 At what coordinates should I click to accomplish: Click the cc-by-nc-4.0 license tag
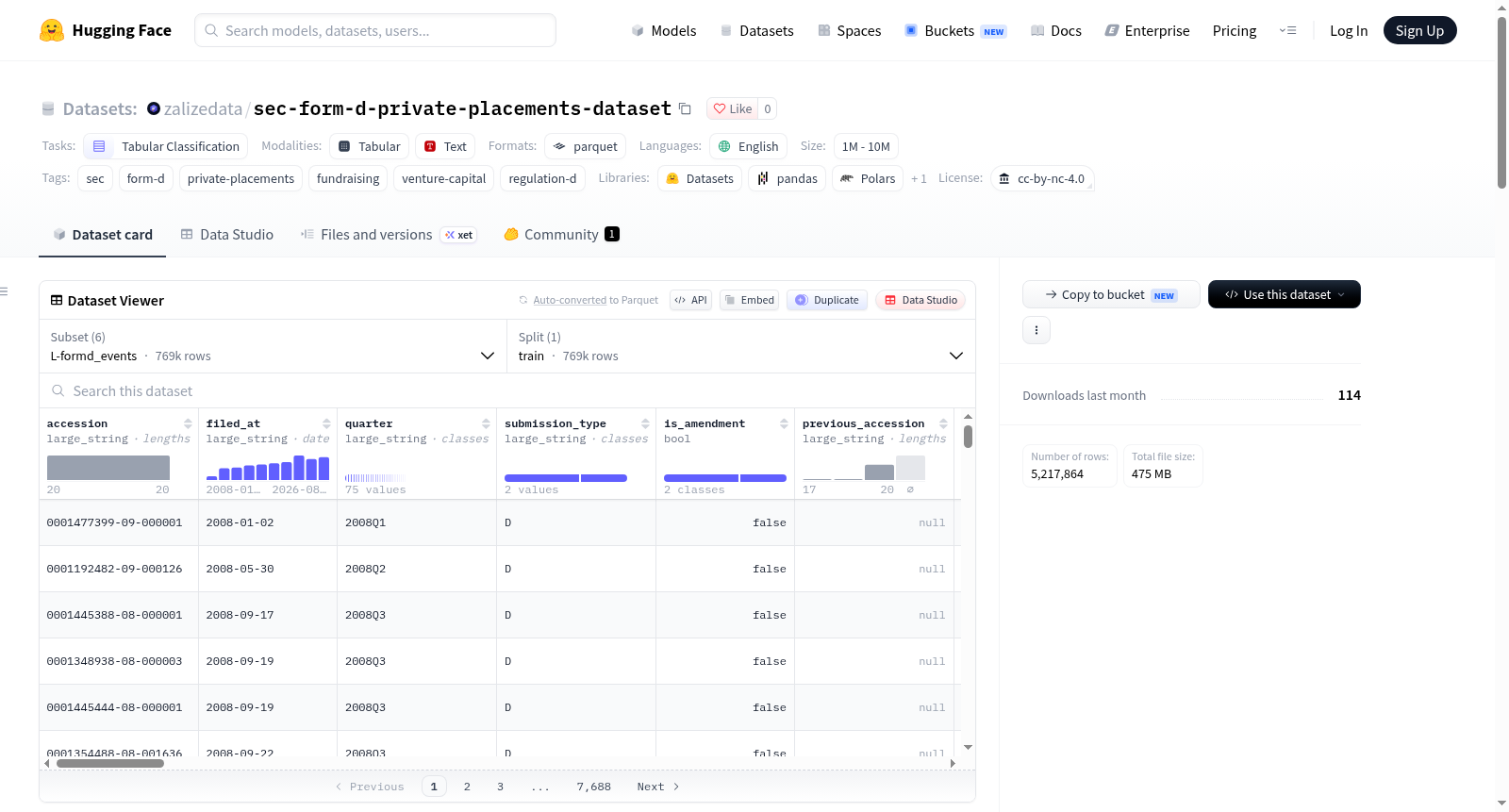tap(1042, 178)
